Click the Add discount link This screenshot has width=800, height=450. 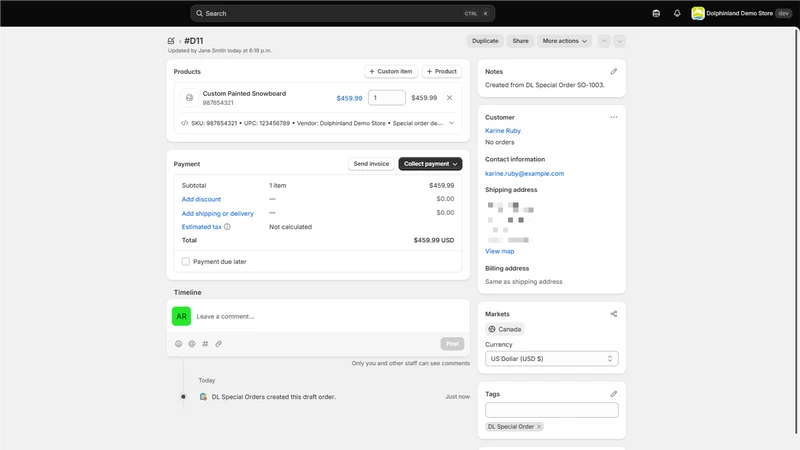(x=202, y=199)
